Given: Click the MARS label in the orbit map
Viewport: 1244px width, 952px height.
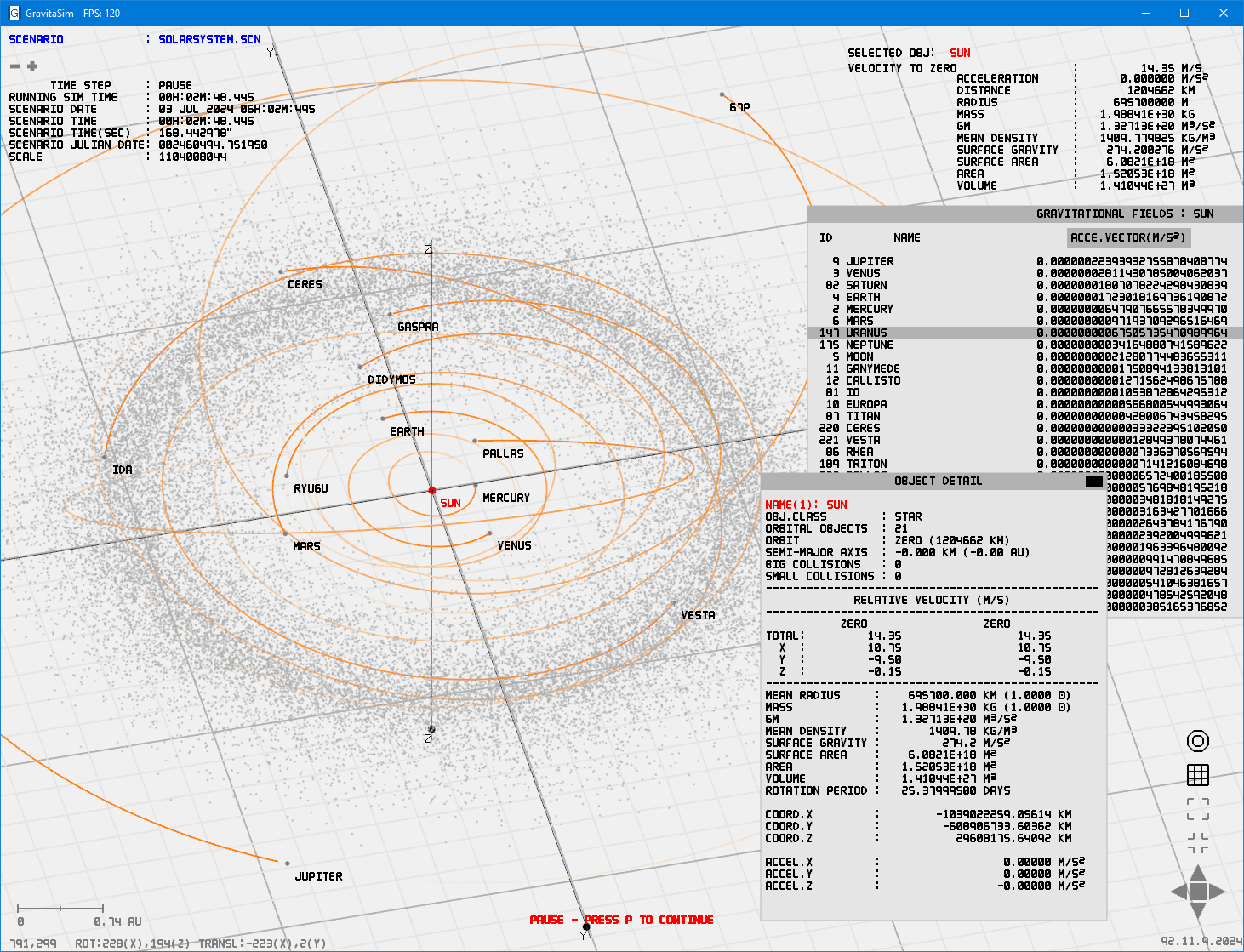Looking at the screenshot, I should pos(306,546).
